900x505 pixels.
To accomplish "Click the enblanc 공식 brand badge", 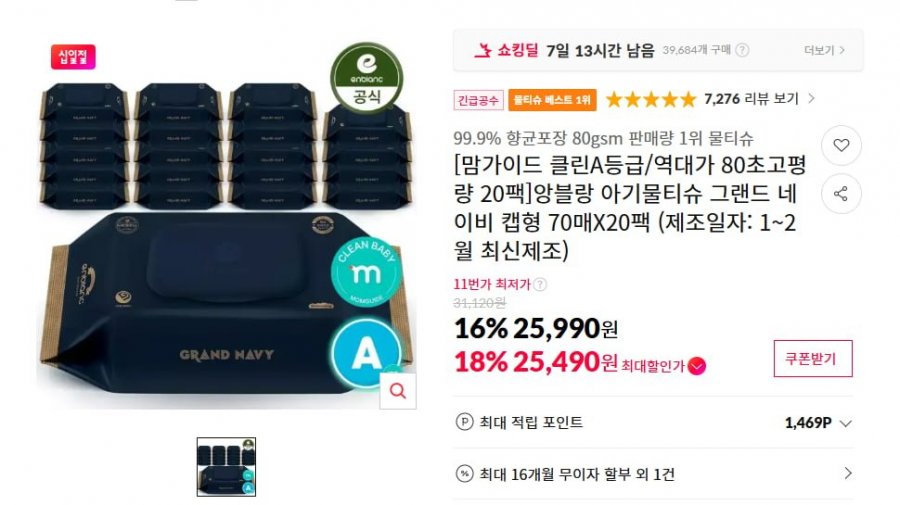I will coord(366,77).
